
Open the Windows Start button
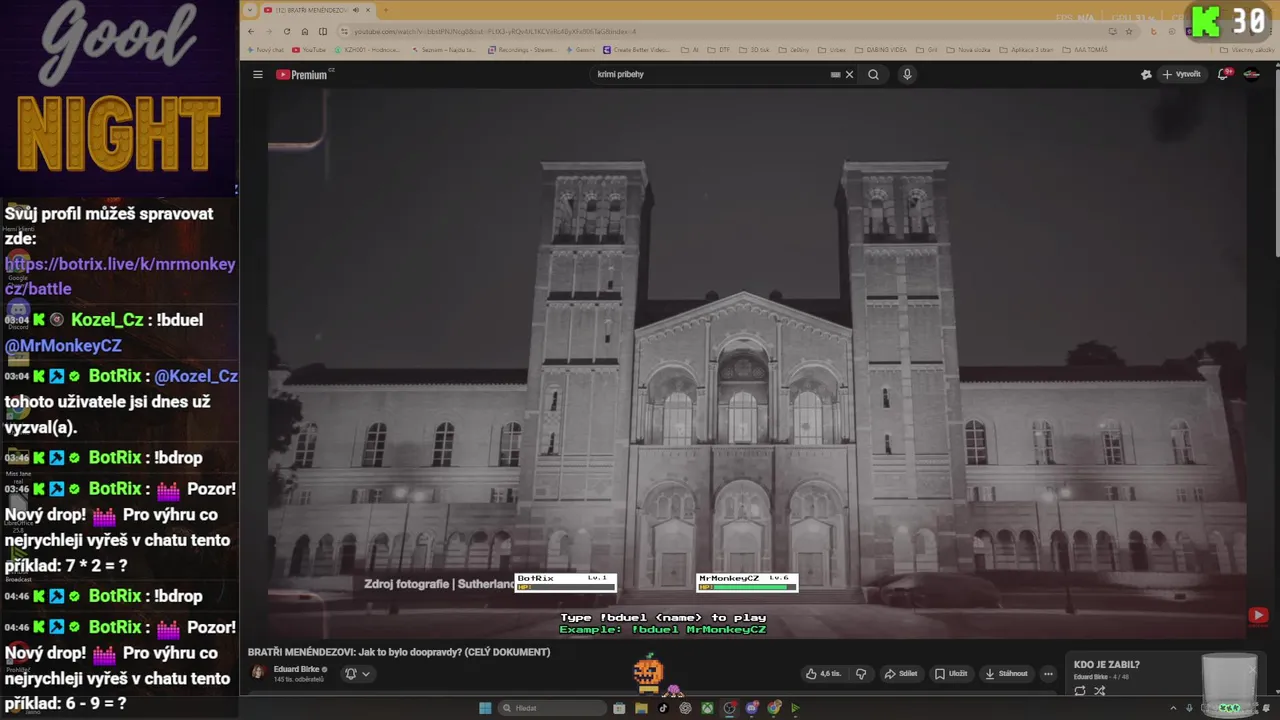tap(485, 708)
